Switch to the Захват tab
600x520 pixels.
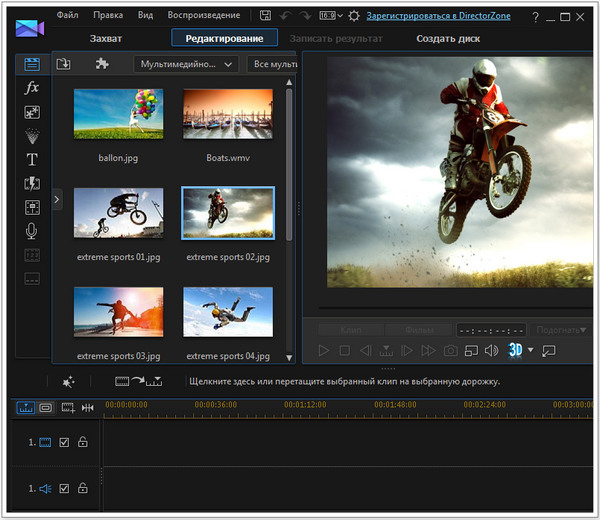[x=107, y=38]
